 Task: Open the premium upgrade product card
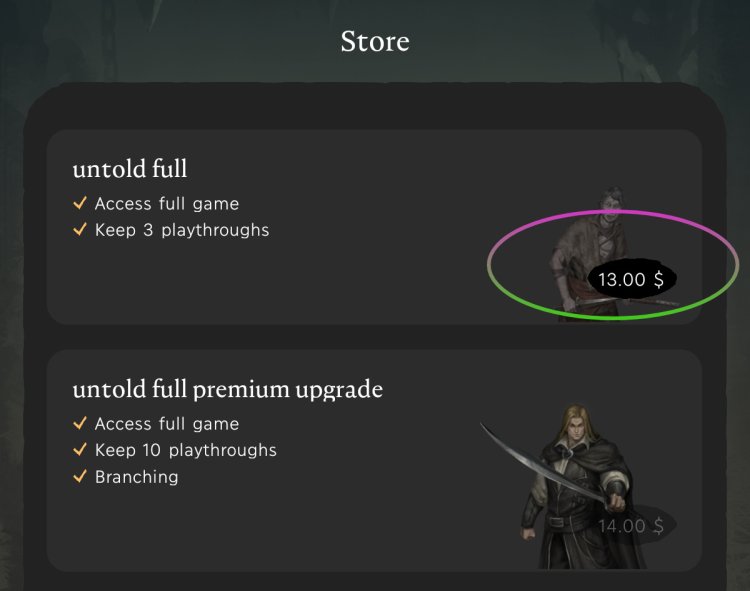click(x=375, y=461)
